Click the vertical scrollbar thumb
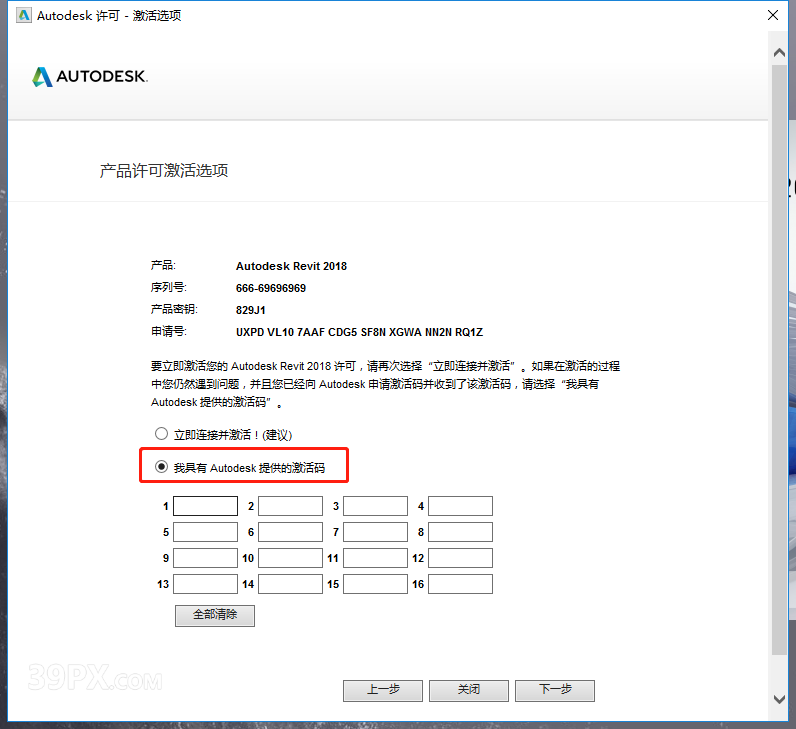Image resolution: width=796 pixels, height=729 pixels. point(779,359)
